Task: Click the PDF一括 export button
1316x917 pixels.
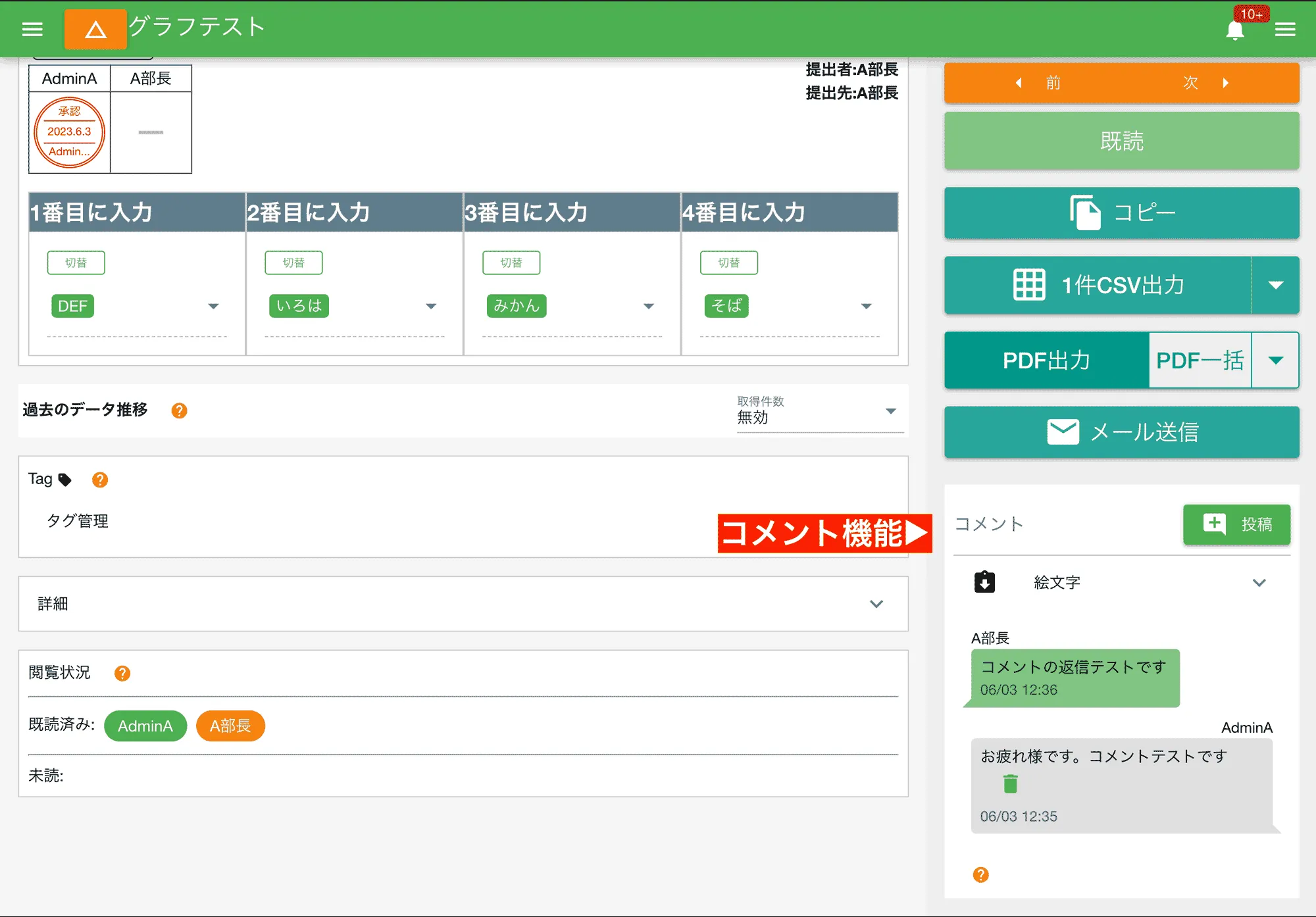Action: (x=1200, y=360)
